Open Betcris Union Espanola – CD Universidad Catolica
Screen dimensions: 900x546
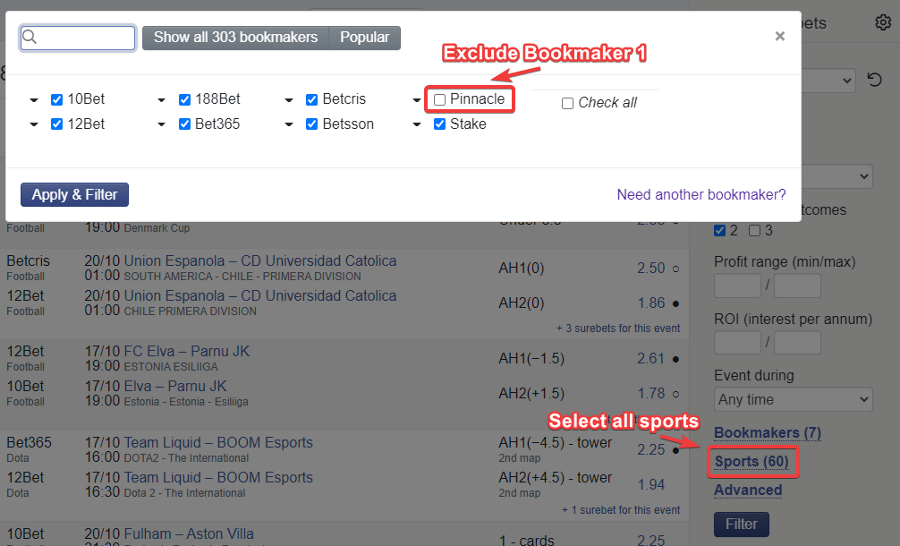(260, 261)
